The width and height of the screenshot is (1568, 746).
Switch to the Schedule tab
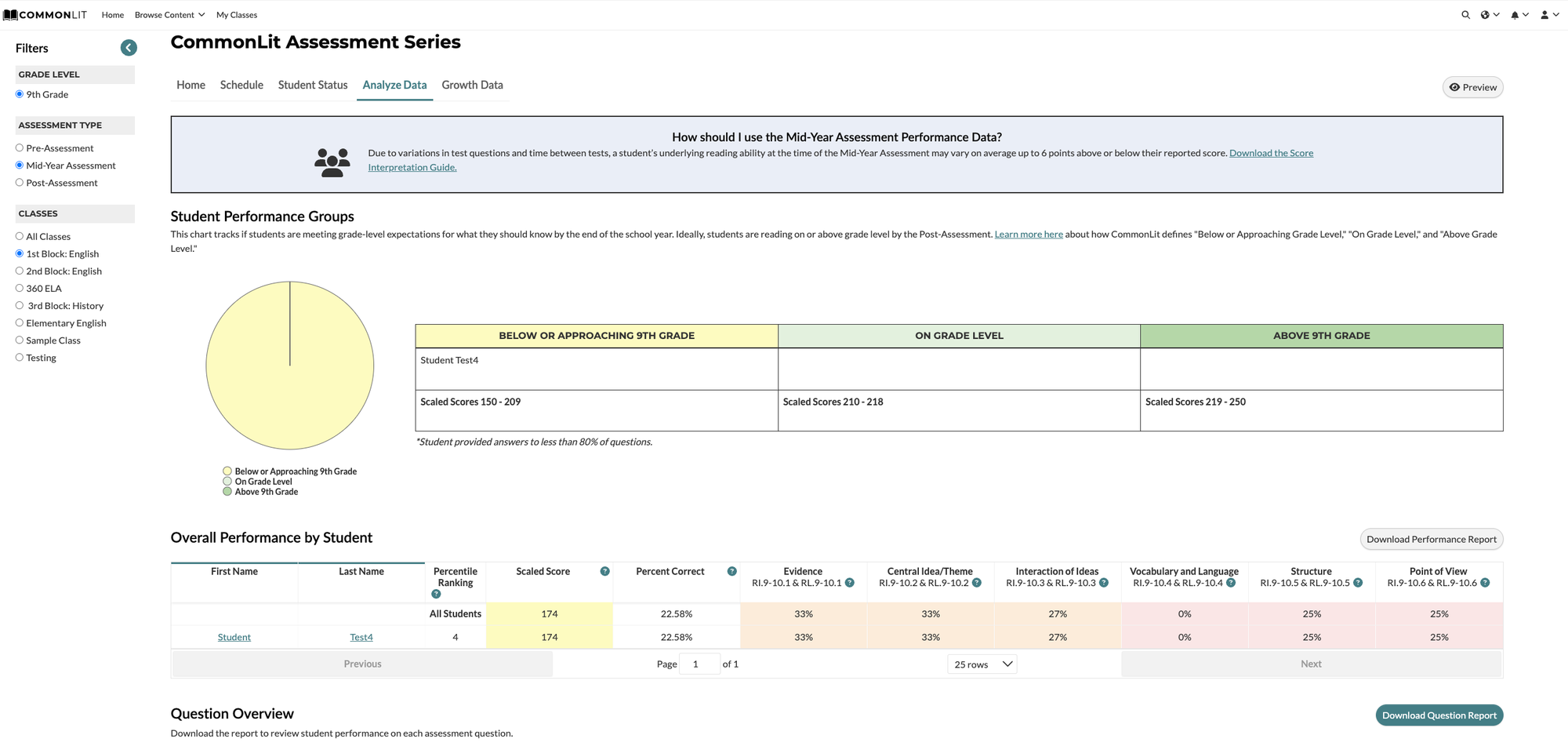coord(241,85)
